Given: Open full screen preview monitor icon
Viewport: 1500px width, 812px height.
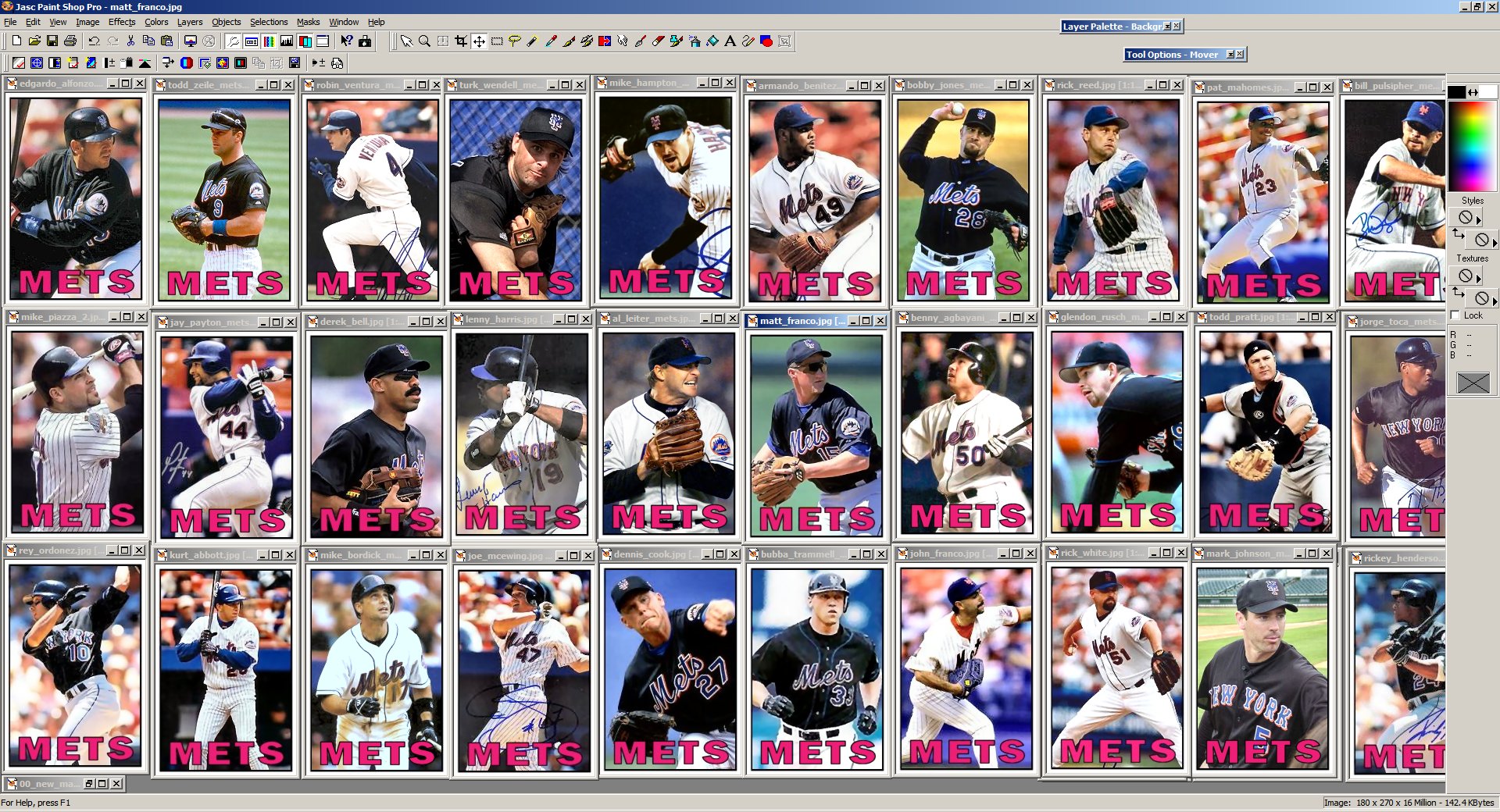Looking at the screenshot, I should 191,41.
